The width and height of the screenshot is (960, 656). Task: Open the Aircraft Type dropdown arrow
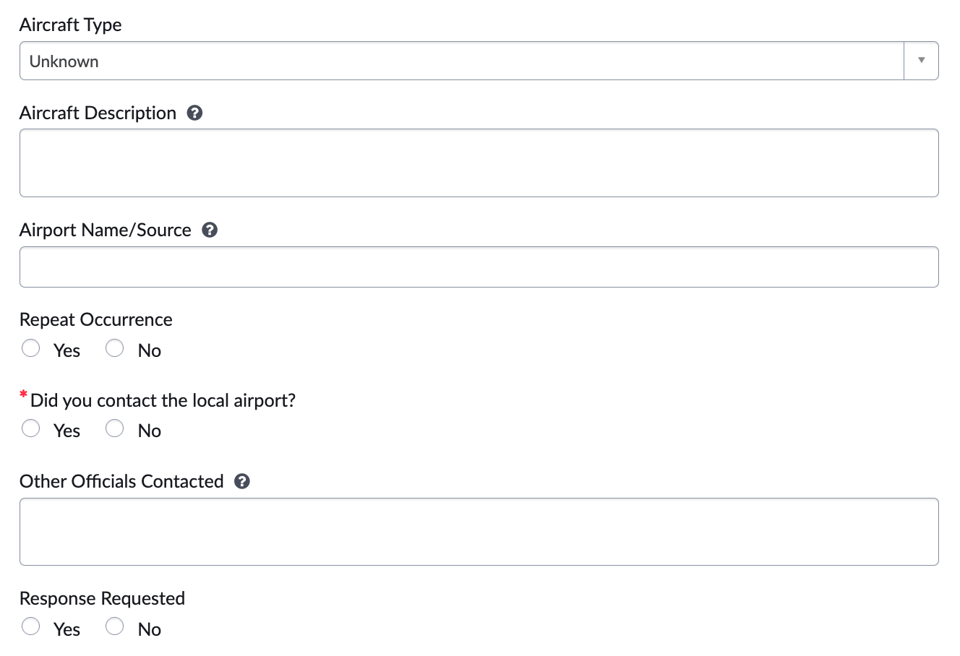[x=921, y=61]
